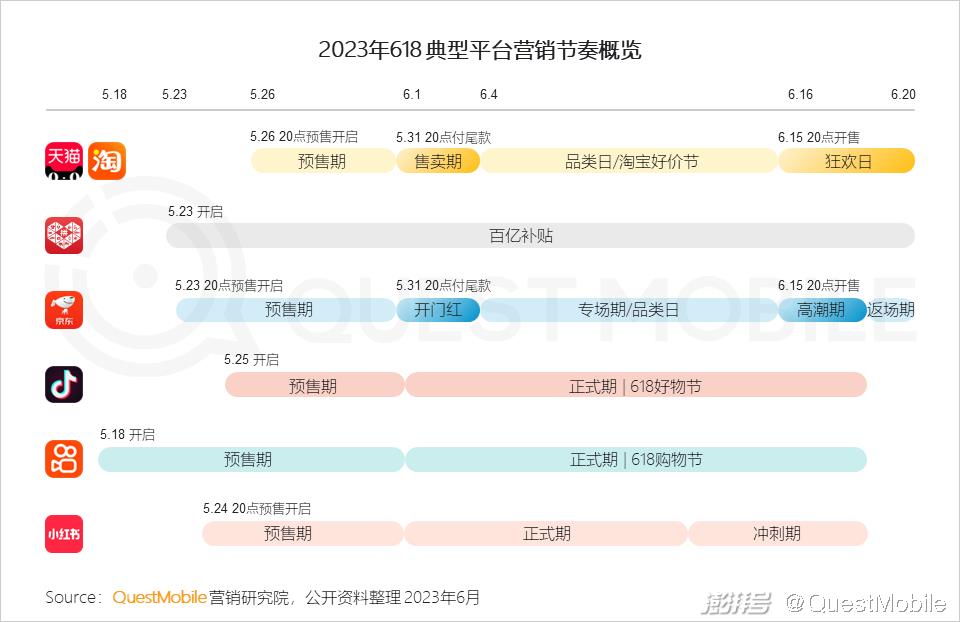Select the 开门红 bar
Viewport: 960px width, 622px height.
438,310
